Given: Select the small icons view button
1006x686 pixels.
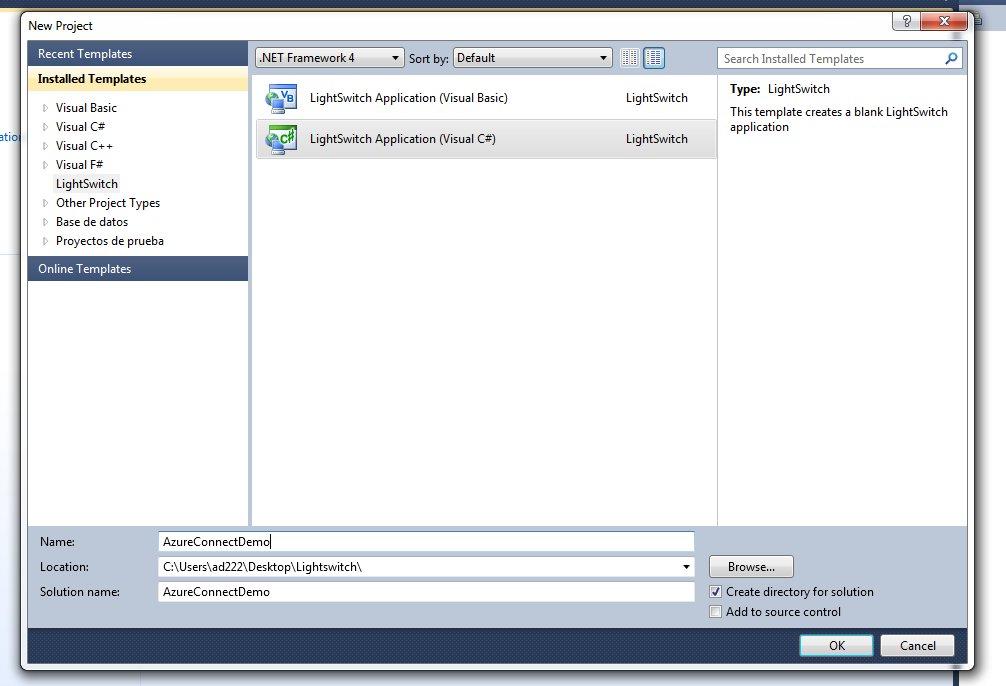Looking at the screenshot, I should coord(629,58).
